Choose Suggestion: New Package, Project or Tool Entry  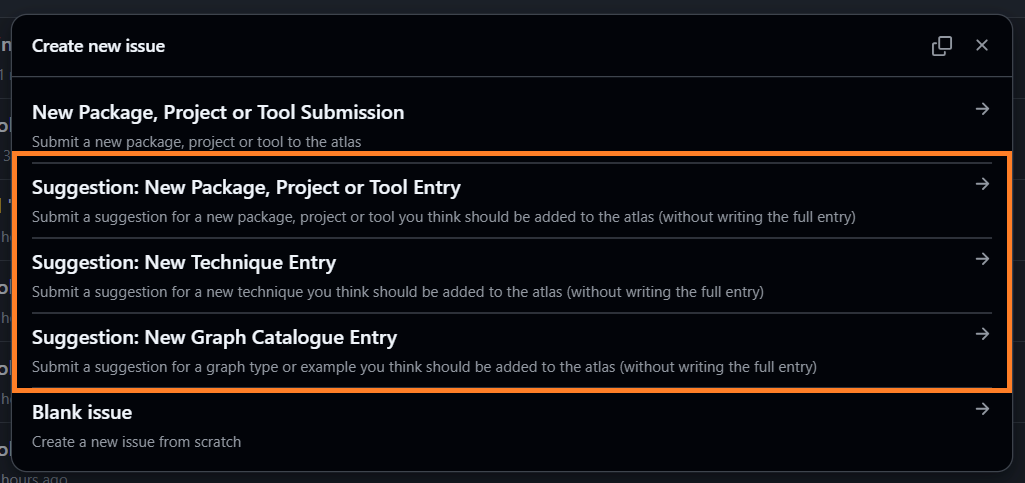(x=246, y=188)
